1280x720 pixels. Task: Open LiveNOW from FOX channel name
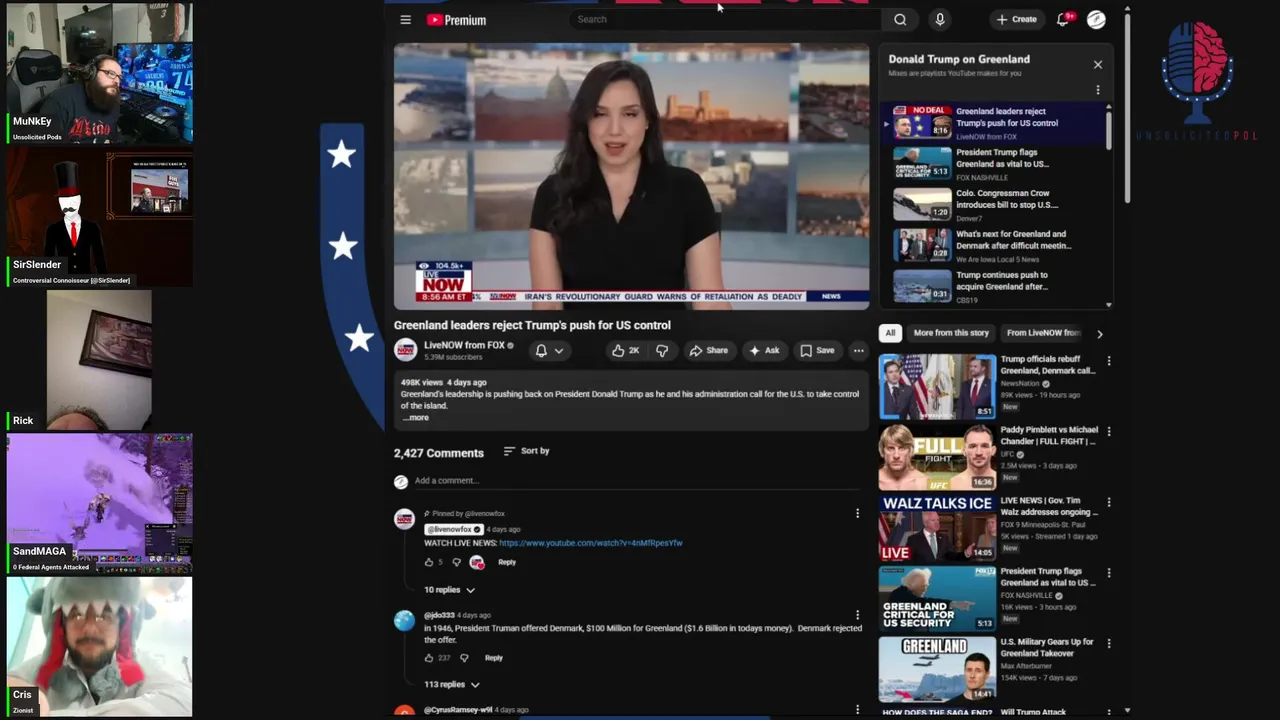464,345
